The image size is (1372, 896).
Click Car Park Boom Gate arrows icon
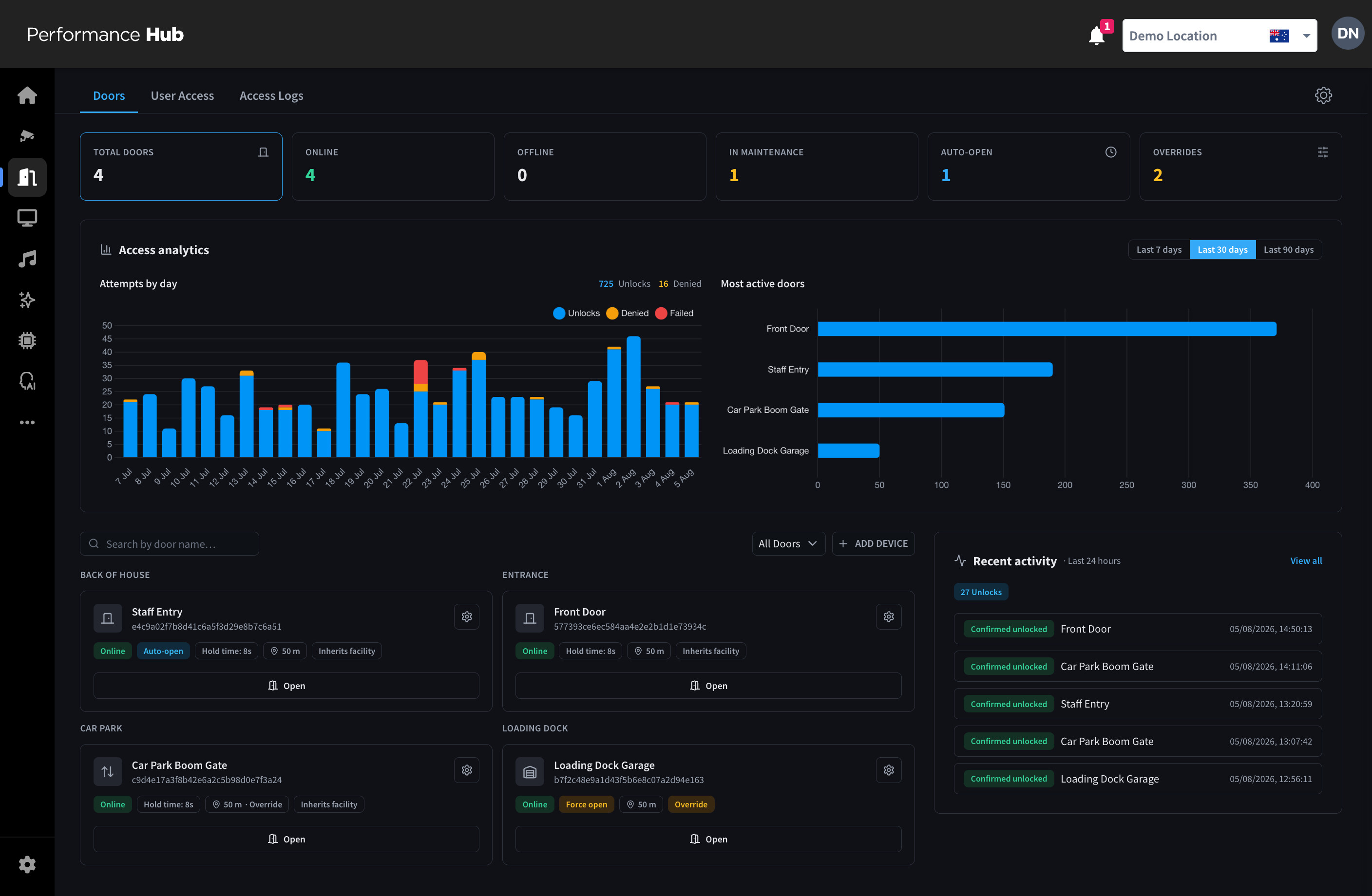coord(108,771)
